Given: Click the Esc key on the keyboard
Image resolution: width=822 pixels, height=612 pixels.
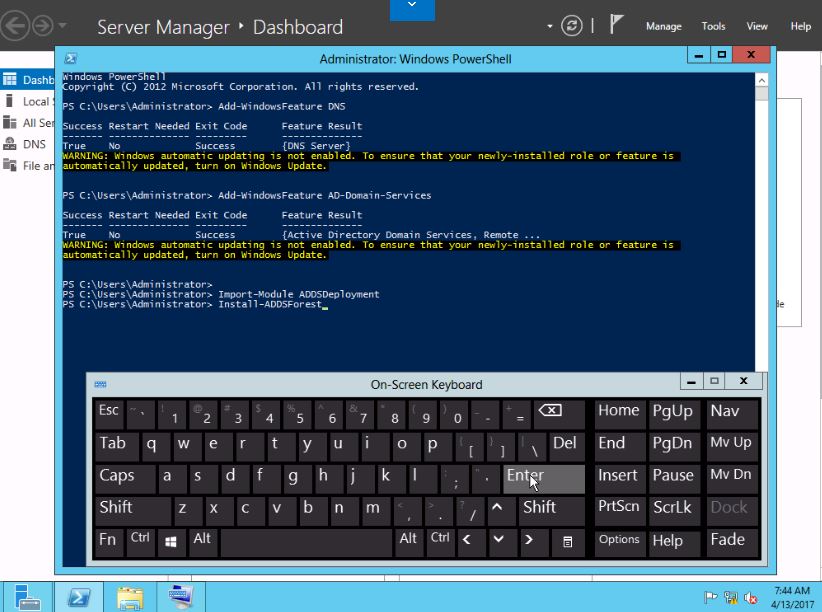Looking at the screenshot, I should (x=109, y=414).
